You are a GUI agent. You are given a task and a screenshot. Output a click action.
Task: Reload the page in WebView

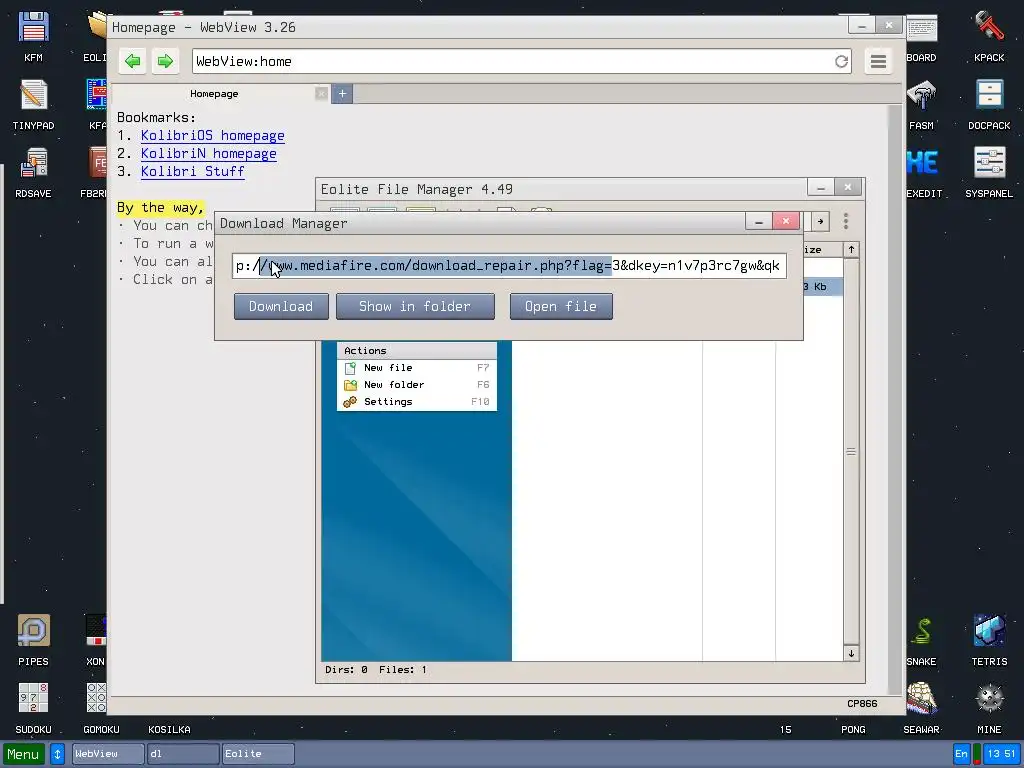pyautogui.click(x=841, y=61)
